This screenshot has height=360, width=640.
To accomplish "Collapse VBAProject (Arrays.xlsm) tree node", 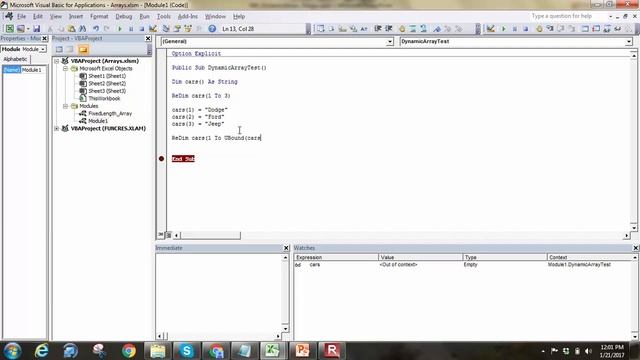I will pyautogui.click(x=57, y=61).
